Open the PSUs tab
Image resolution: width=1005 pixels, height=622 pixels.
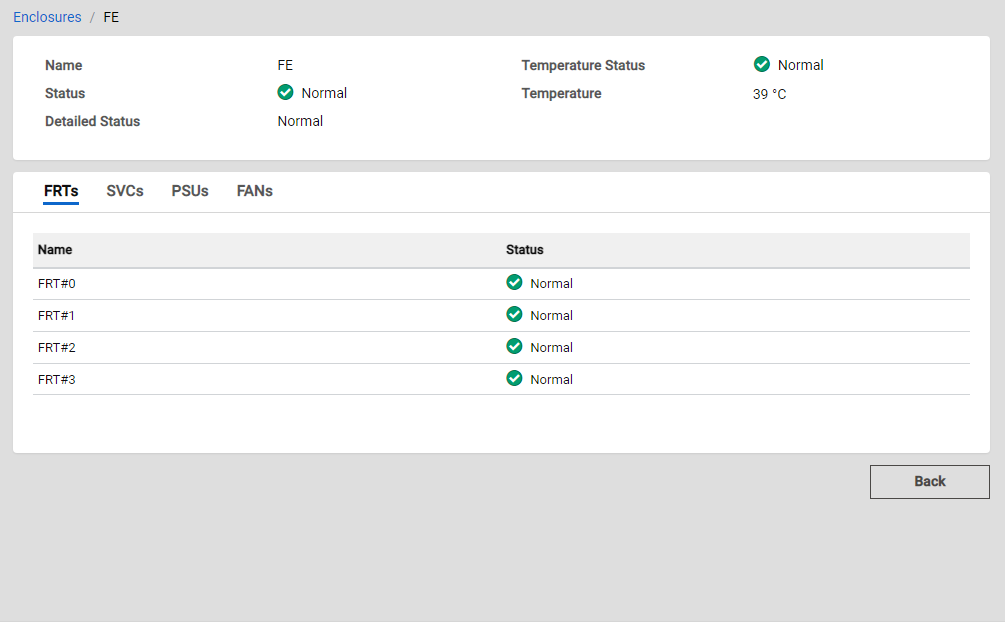190,191
